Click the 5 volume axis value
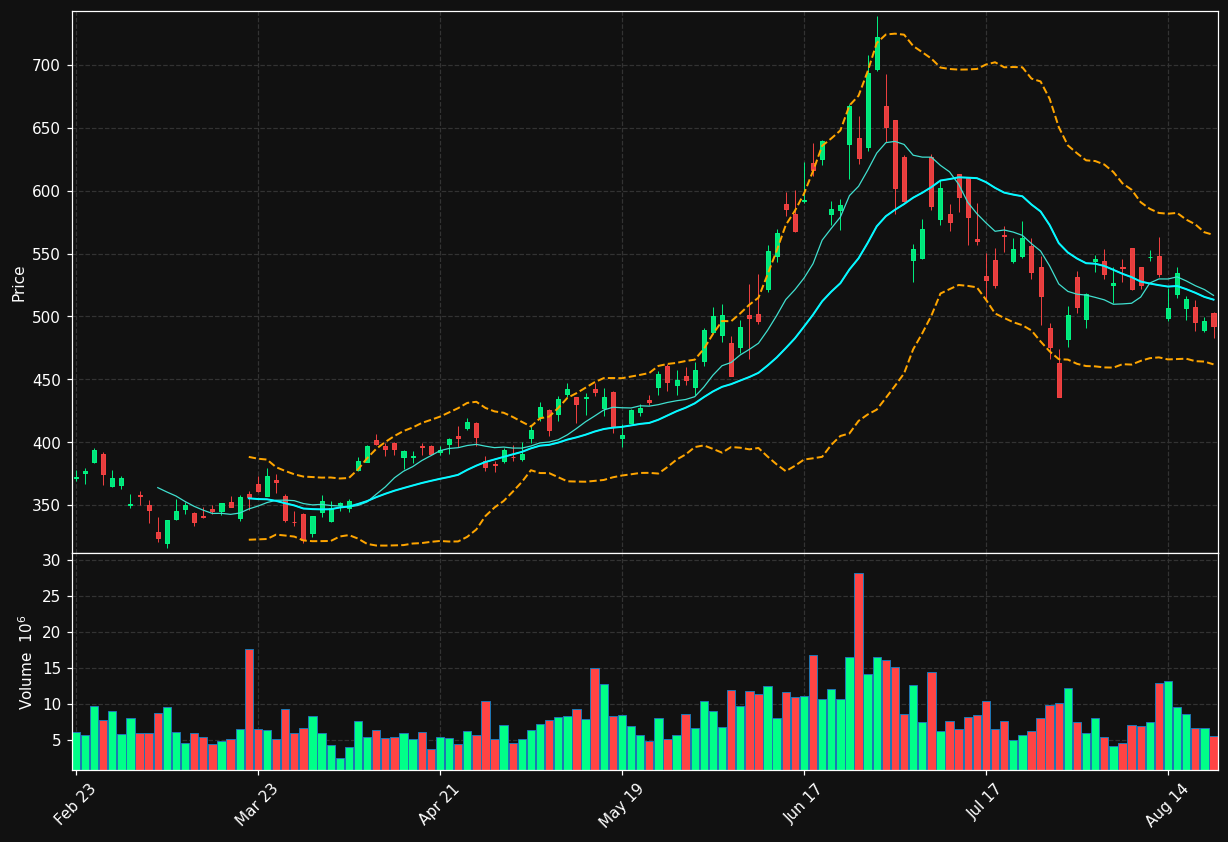Screen dimensions: 1228x842 [58, 741]
